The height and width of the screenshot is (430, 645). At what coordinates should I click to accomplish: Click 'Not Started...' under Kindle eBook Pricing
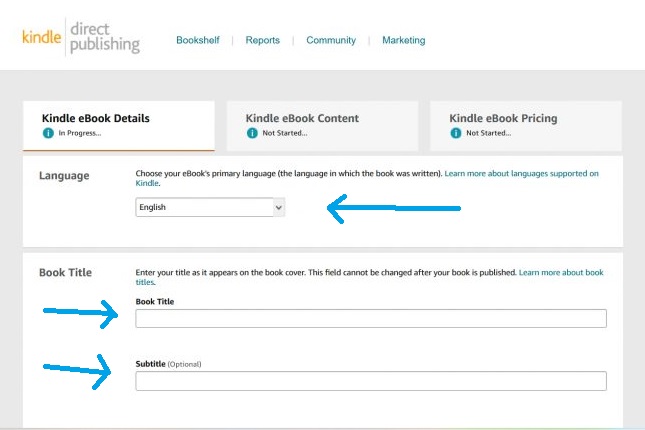tap(488, 133)
